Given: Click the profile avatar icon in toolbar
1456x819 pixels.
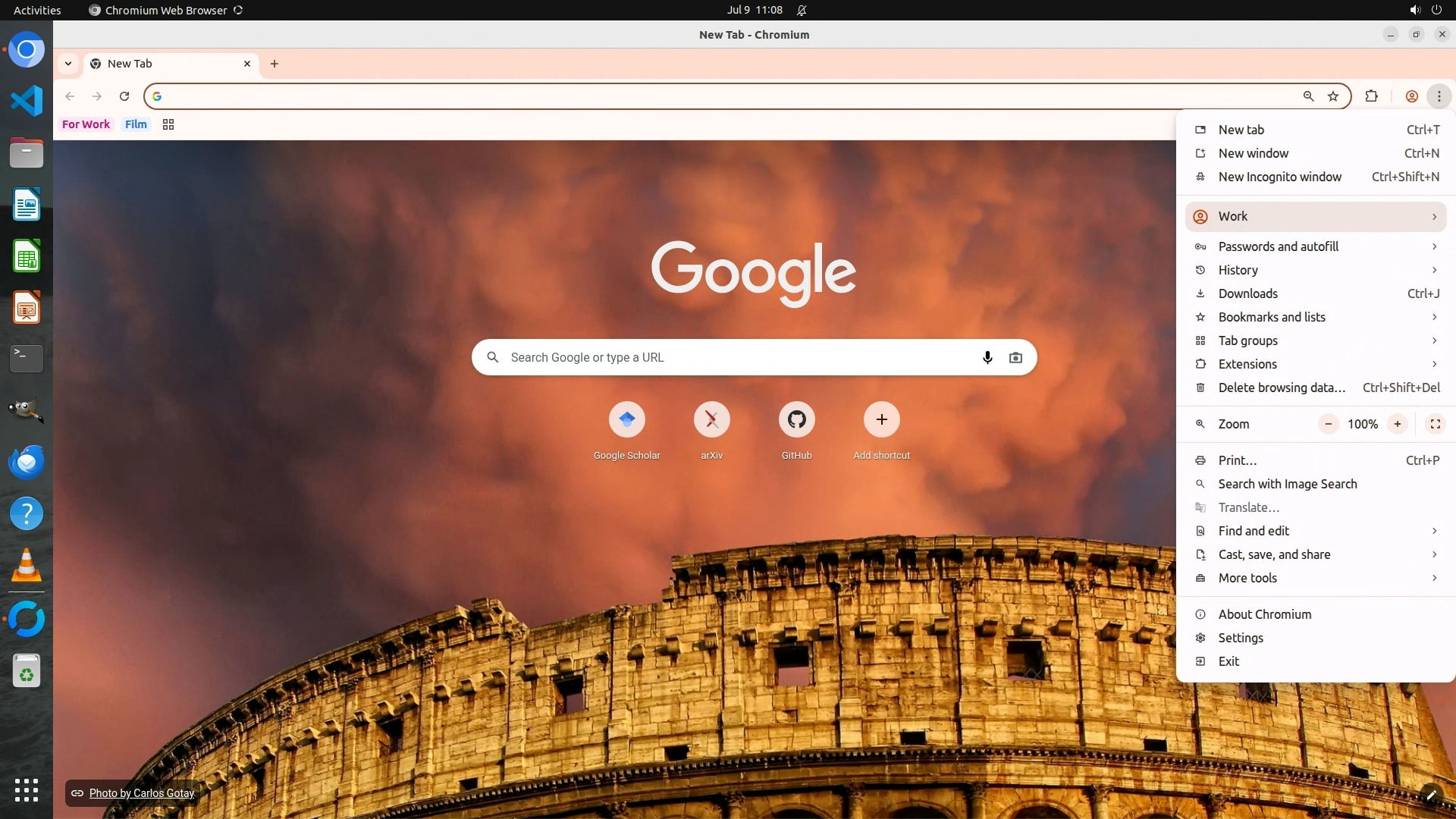Looking at the screenshot, I should click(x=1411, y=96).
